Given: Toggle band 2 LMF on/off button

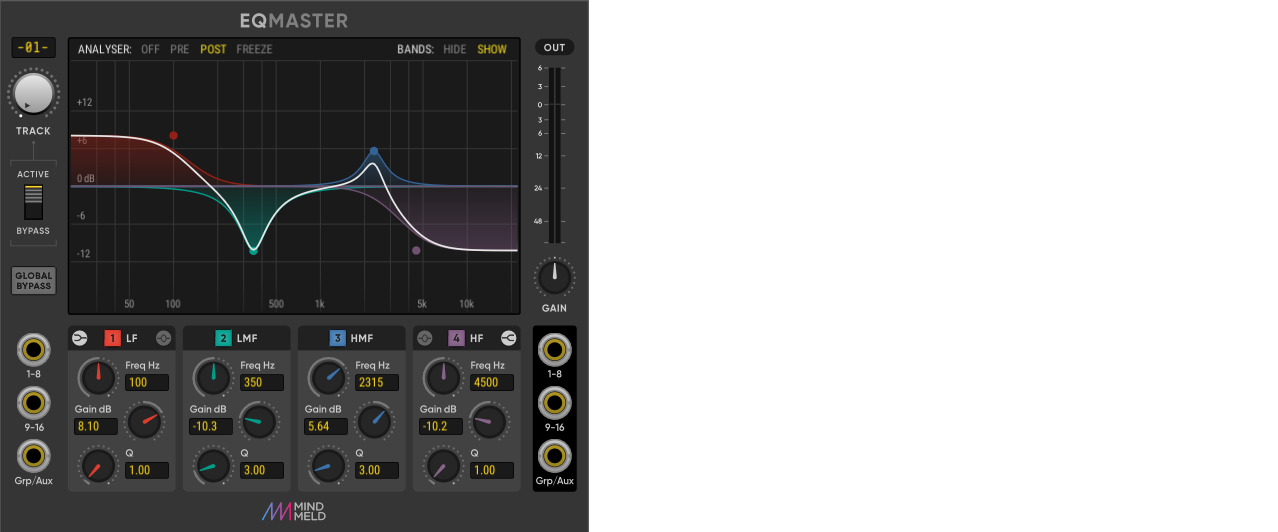Looking at the screenshot, I should [223, 338].
